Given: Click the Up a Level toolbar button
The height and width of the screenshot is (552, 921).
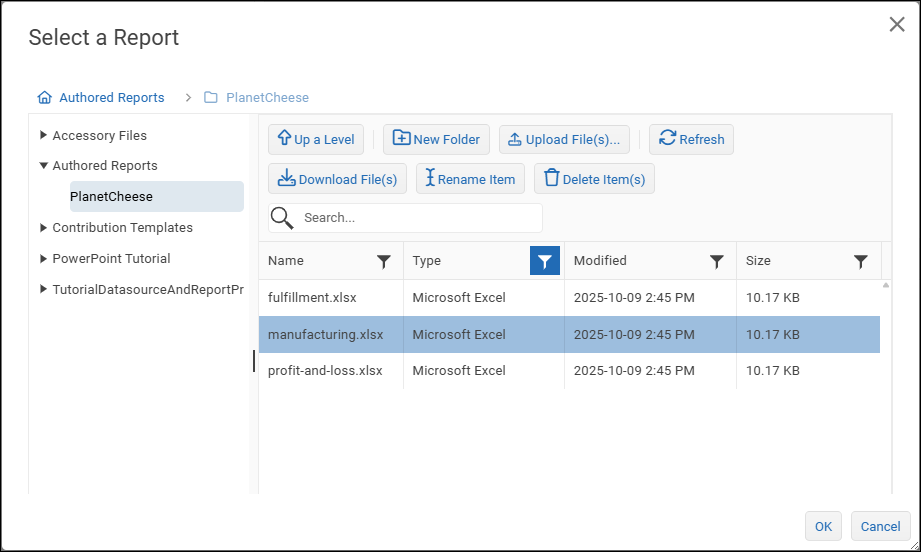Looking at the screenshot, I should (315, 140).
